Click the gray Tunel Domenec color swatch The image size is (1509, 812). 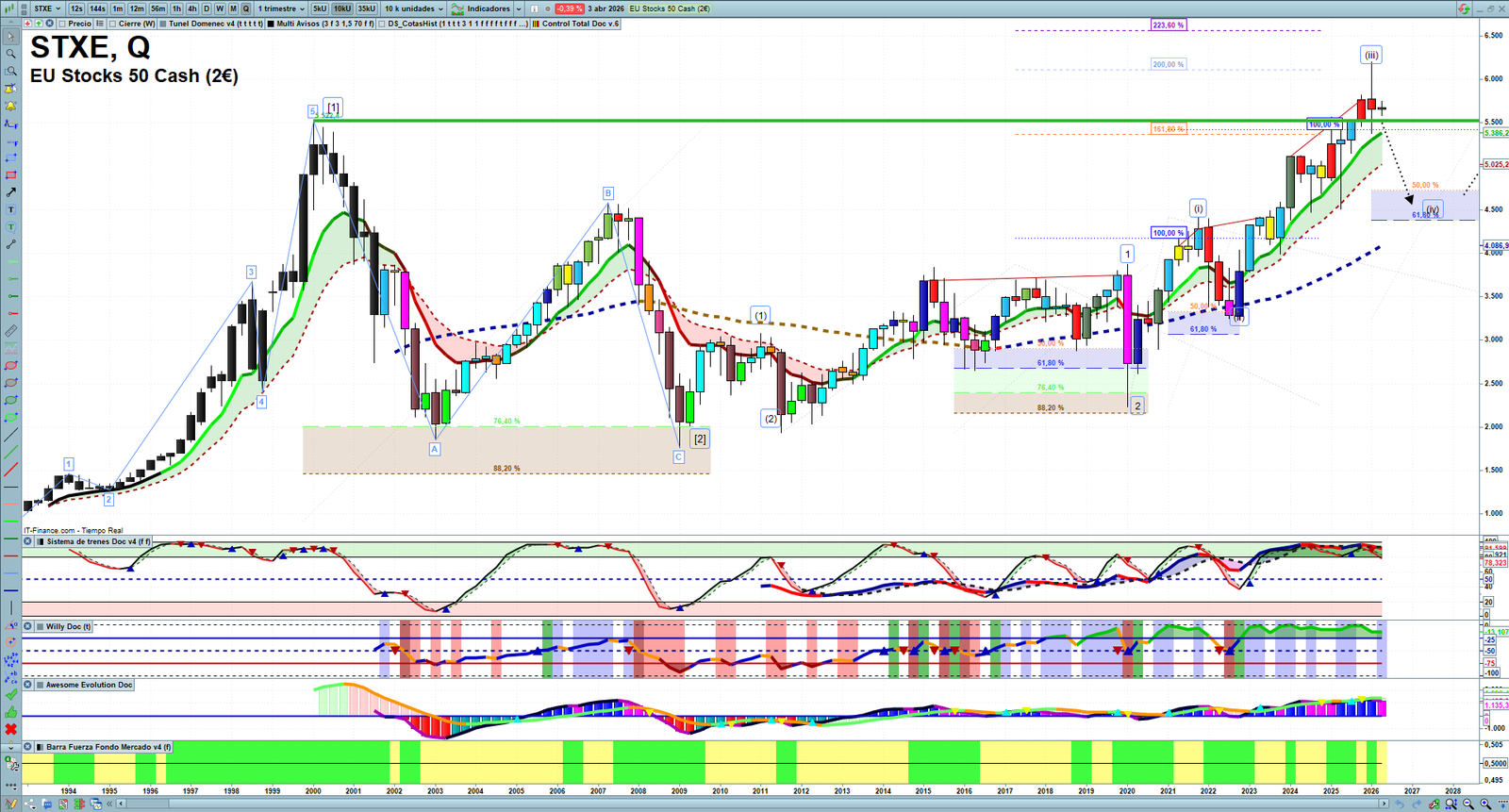[x=162, y=24]
